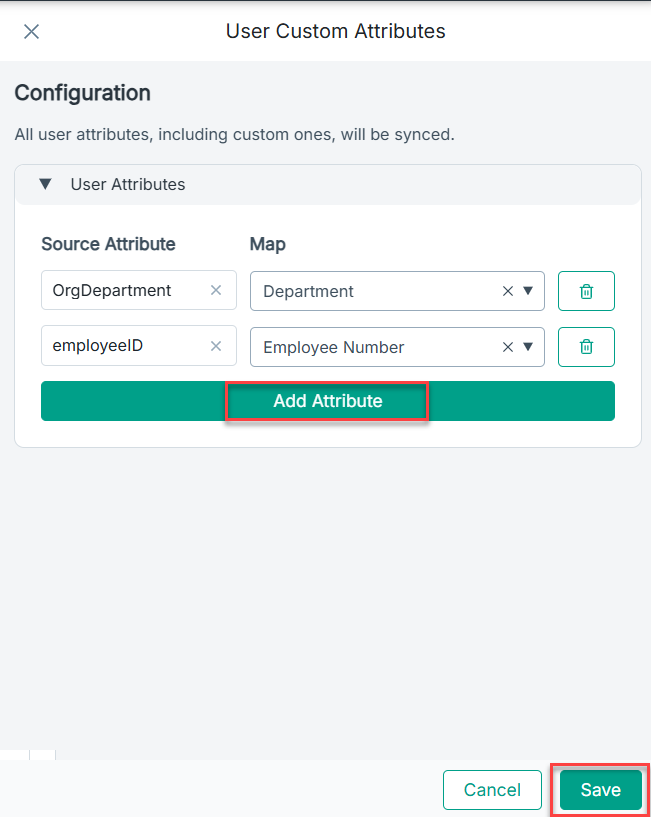Clear the Department map selection
Screen dimensions: 651x817
coord(507,291)
